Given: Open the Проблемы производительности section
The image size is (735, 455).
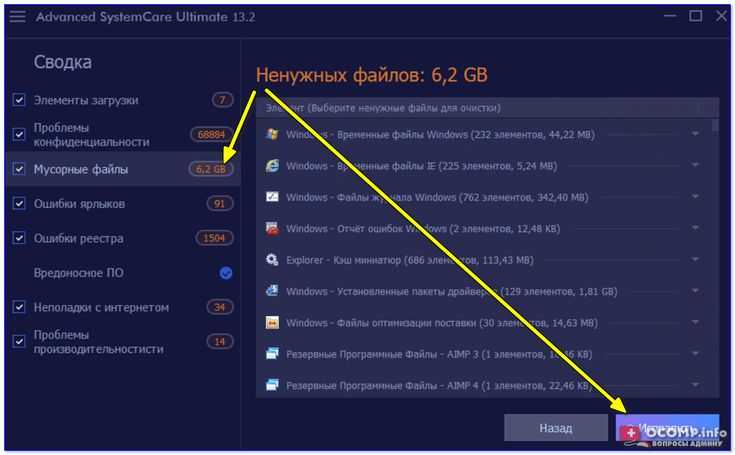Looking at the screenshot, I should tap(98, 342).
